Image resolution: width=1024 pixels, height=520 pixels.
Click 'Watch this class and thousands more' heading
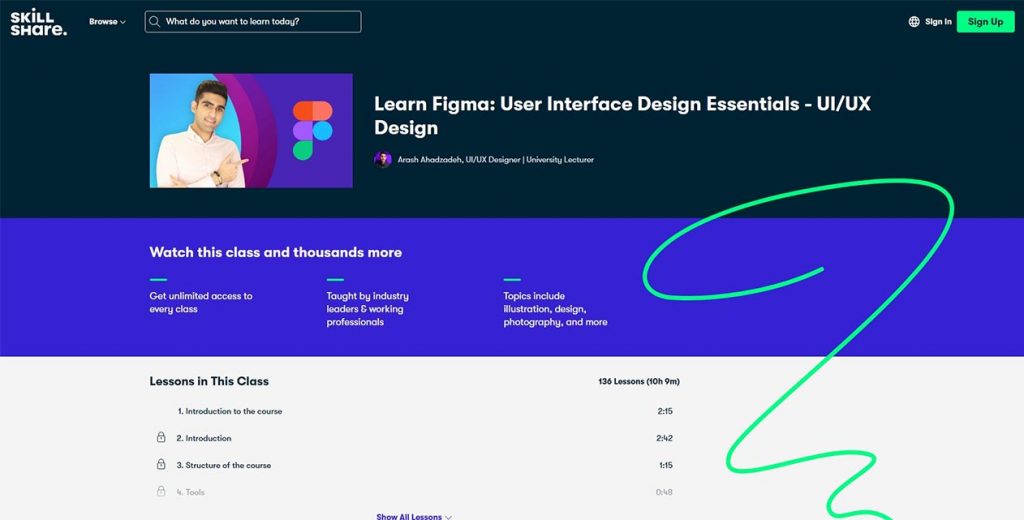pyautogui.click(x=276, y=252)
